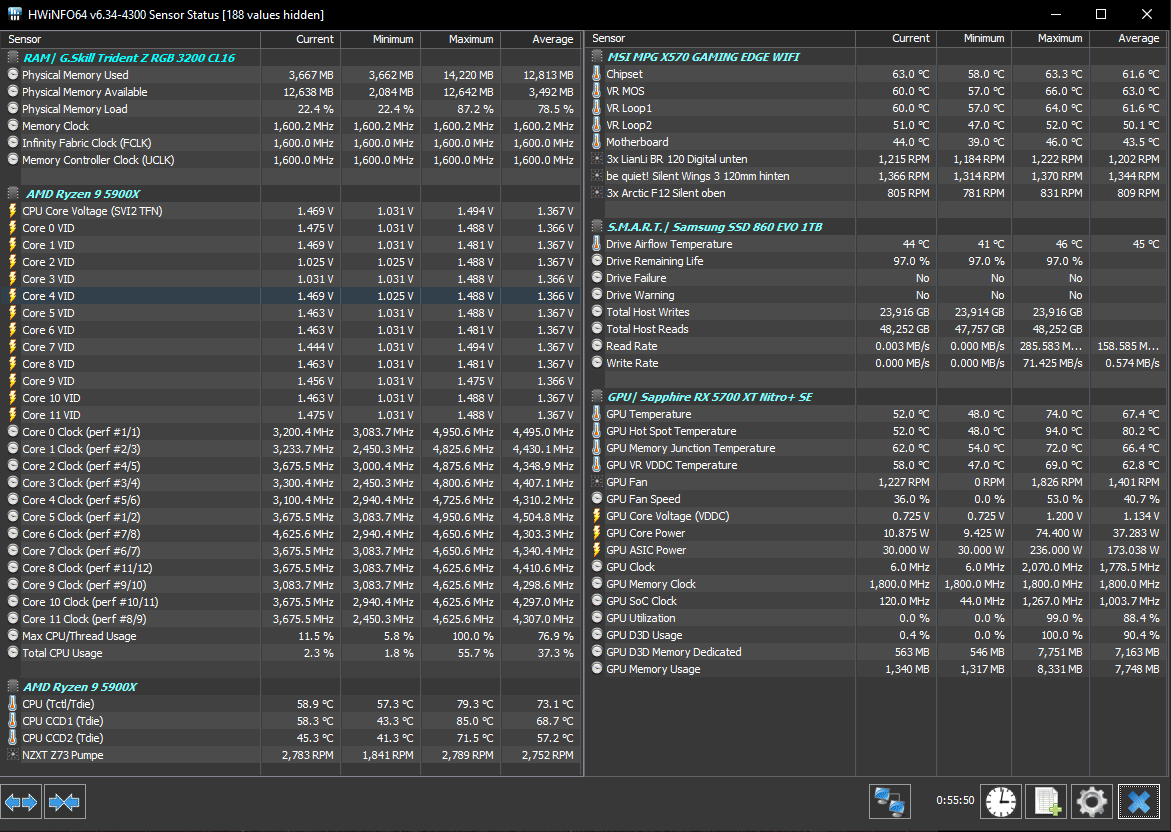
Task: Click the RAM G.Skill Trident Z group icon
Action: pos(13,58)
